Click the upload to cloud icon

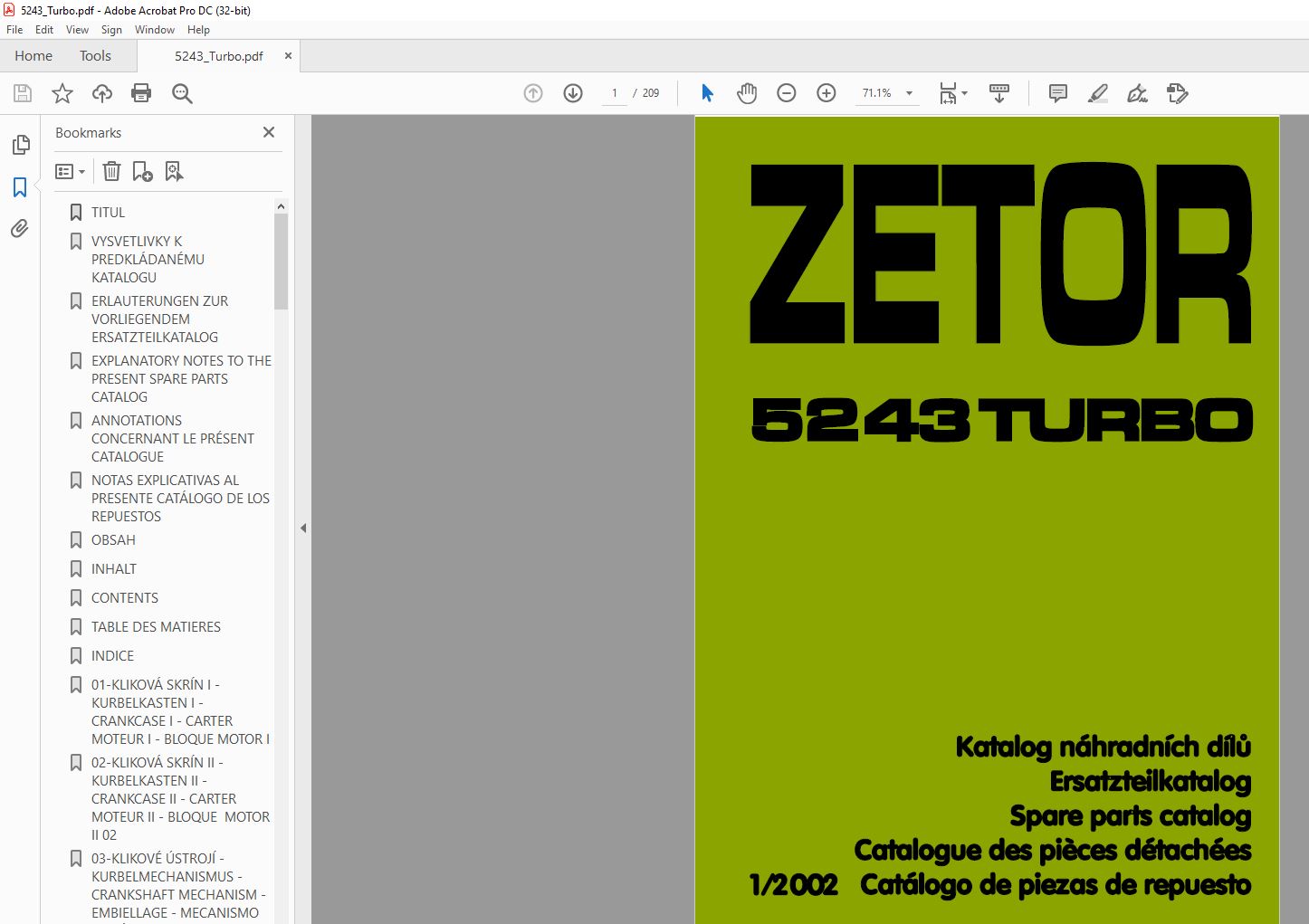pyautogui.click(x=102, y=93)
